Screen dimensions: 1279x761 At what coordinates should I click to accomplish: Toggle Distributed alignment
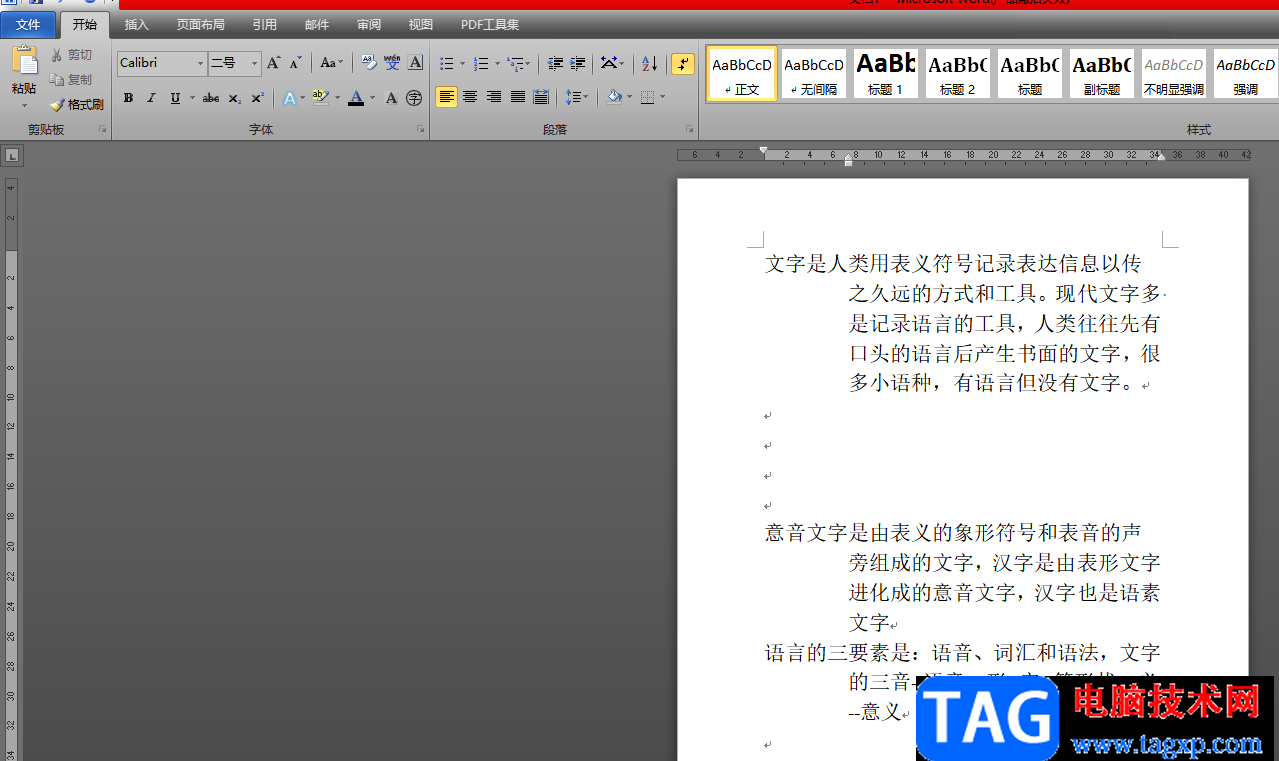coord(541,98)
